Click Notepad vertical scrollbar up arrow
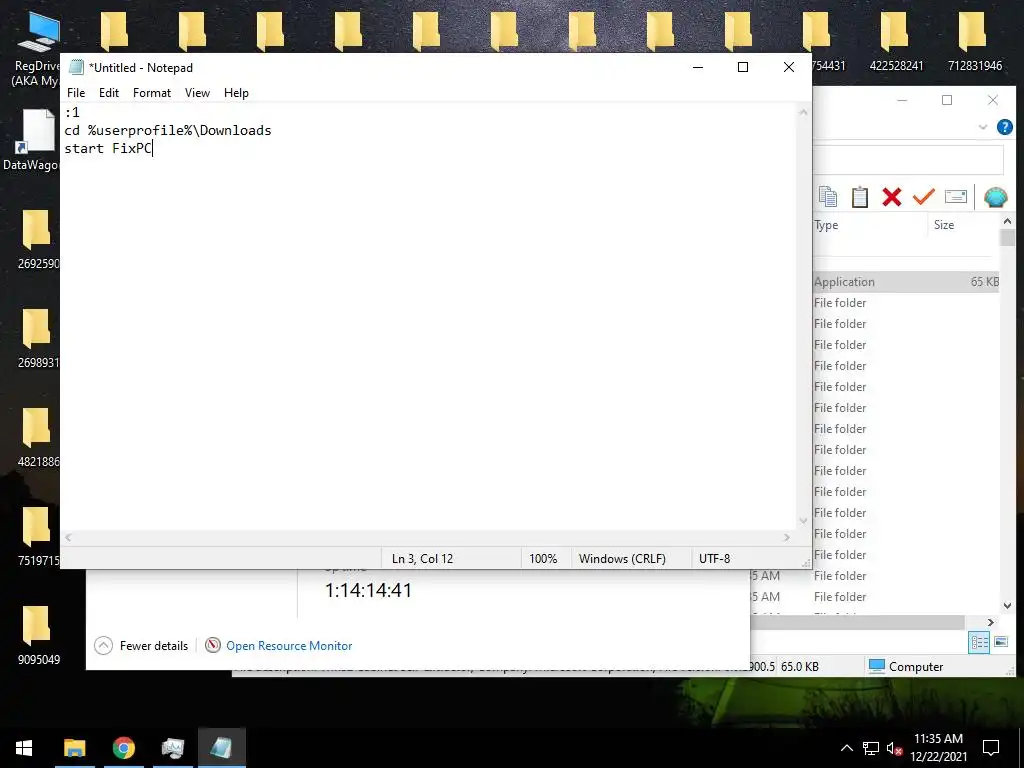The image size is (1024, 768). pos(803,112)
